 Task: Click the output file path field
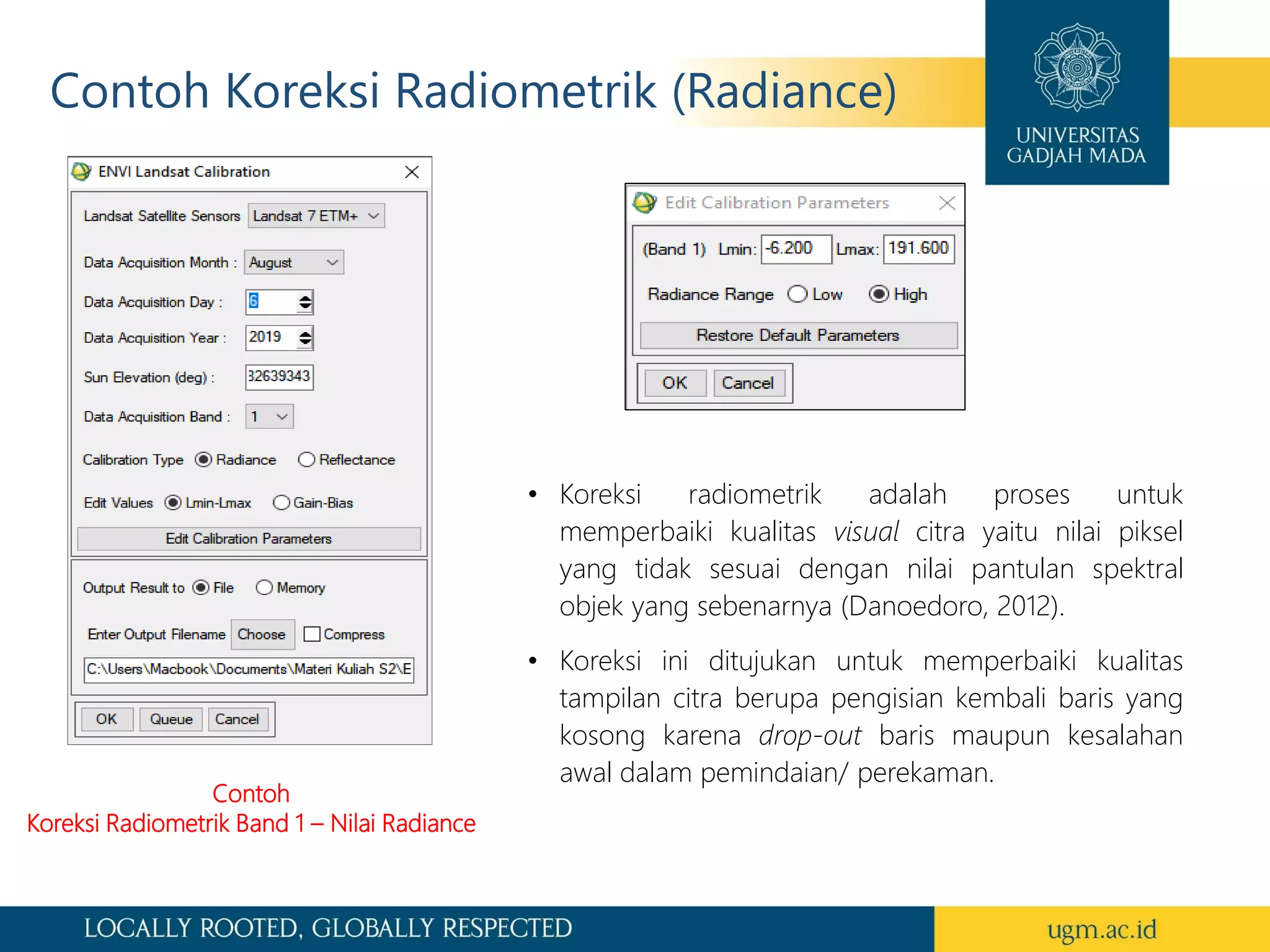(249, 669)
